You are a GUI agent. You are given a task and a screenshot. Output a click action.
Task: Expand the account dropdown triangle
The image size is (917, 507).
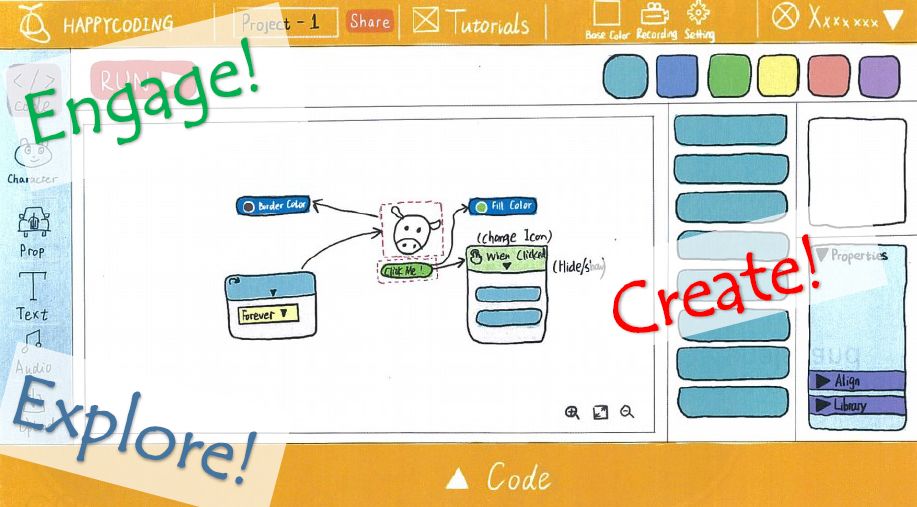coord(893,20)
